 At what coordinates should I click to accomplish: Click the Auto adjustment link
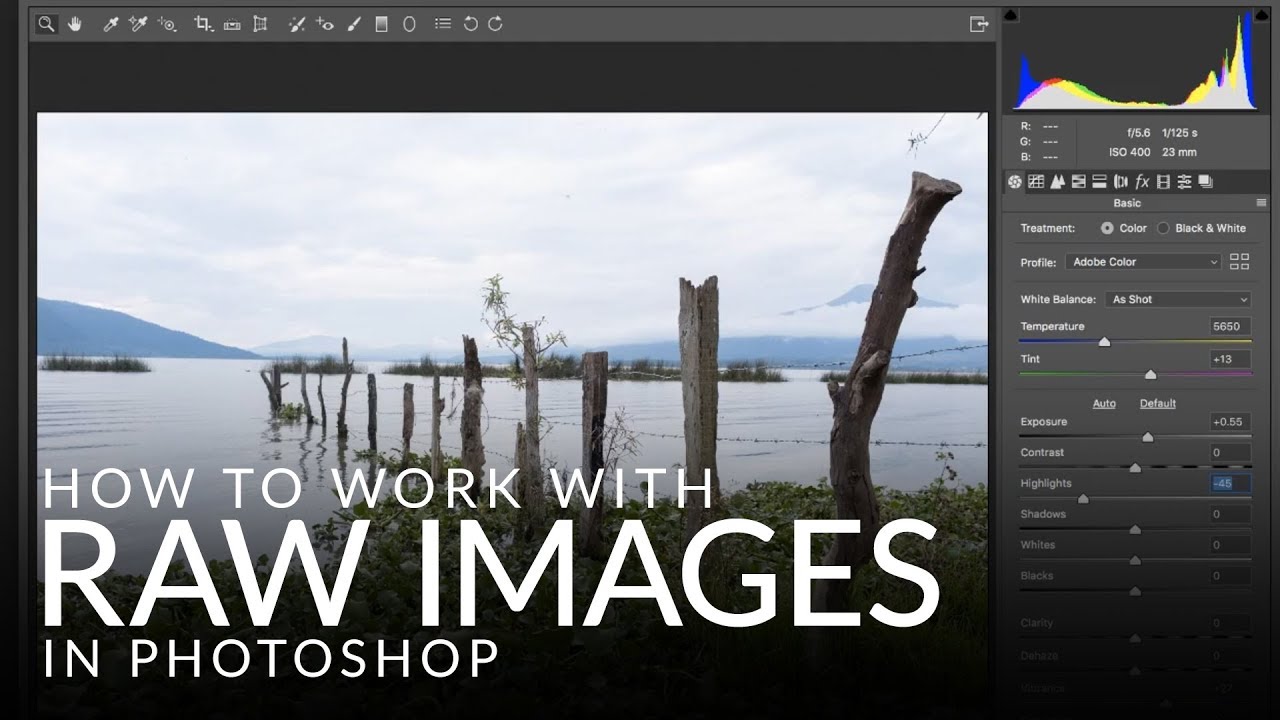tap(1104, 404)
